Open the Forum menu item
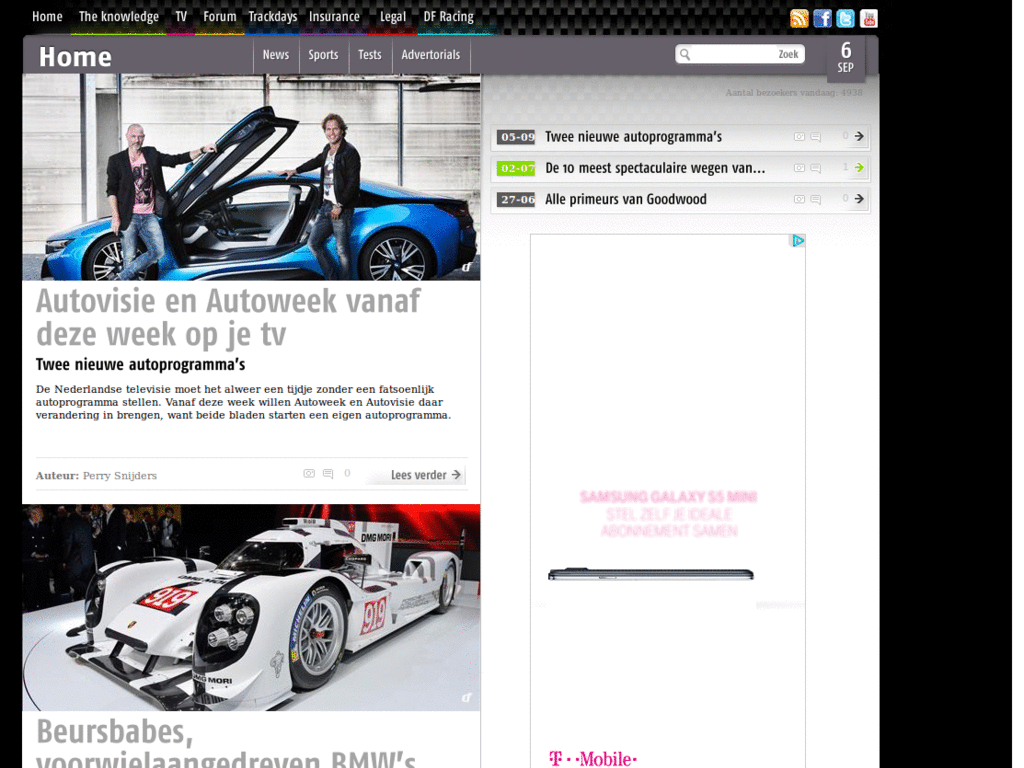Viewport: 1024px width, 768px height. pos(219,17)
